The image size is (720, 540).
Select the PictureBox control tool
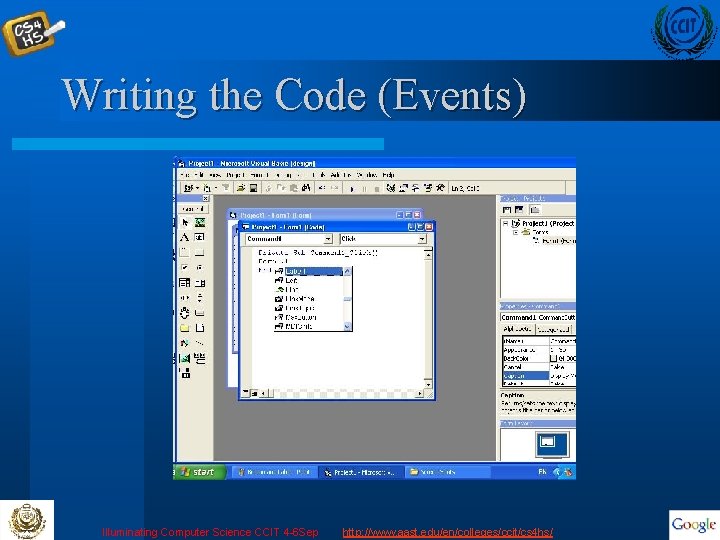(x=200, y=223)
